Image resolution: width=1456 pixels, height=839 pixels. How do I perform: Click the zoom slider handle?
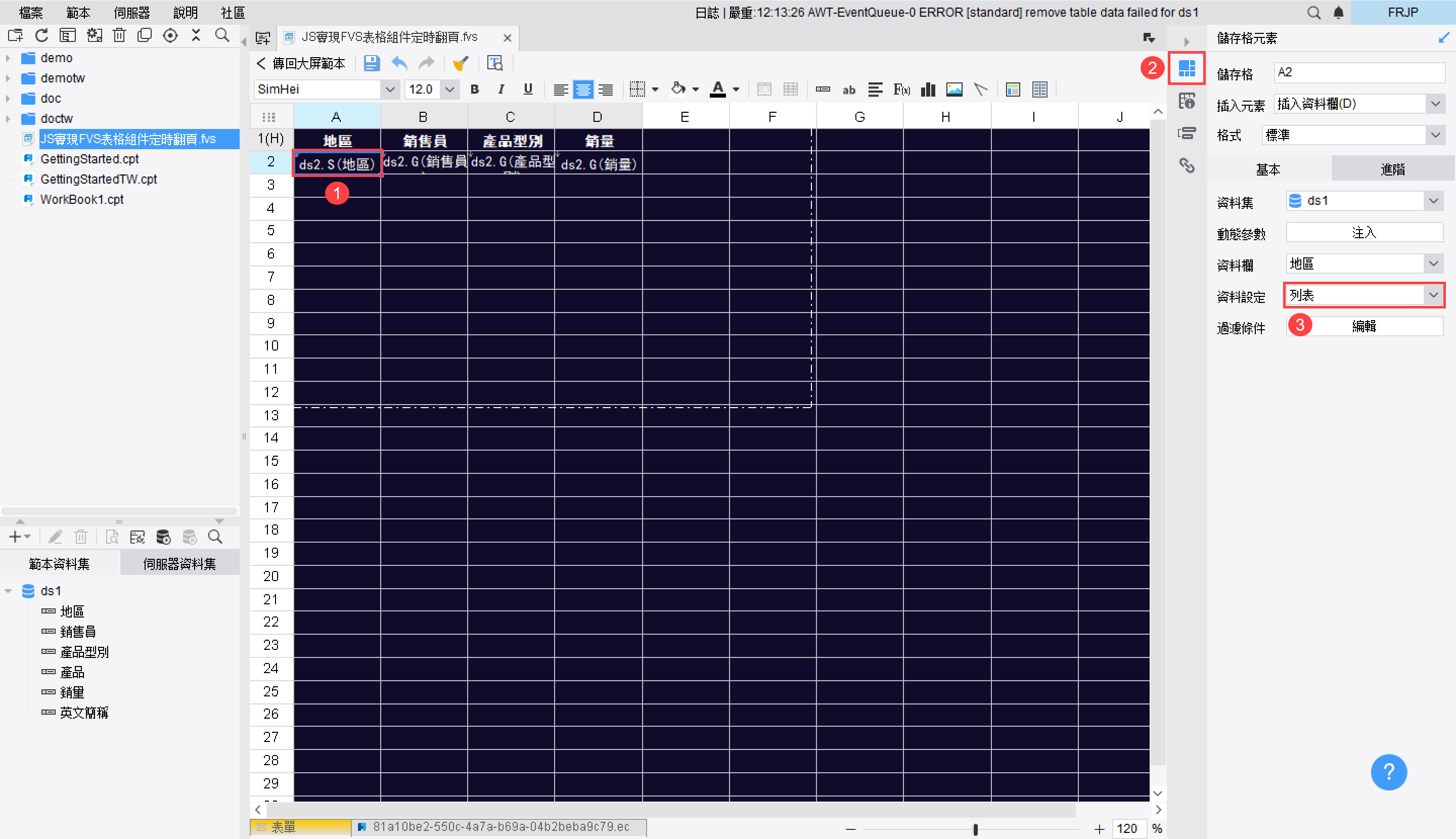click(975, 829)
